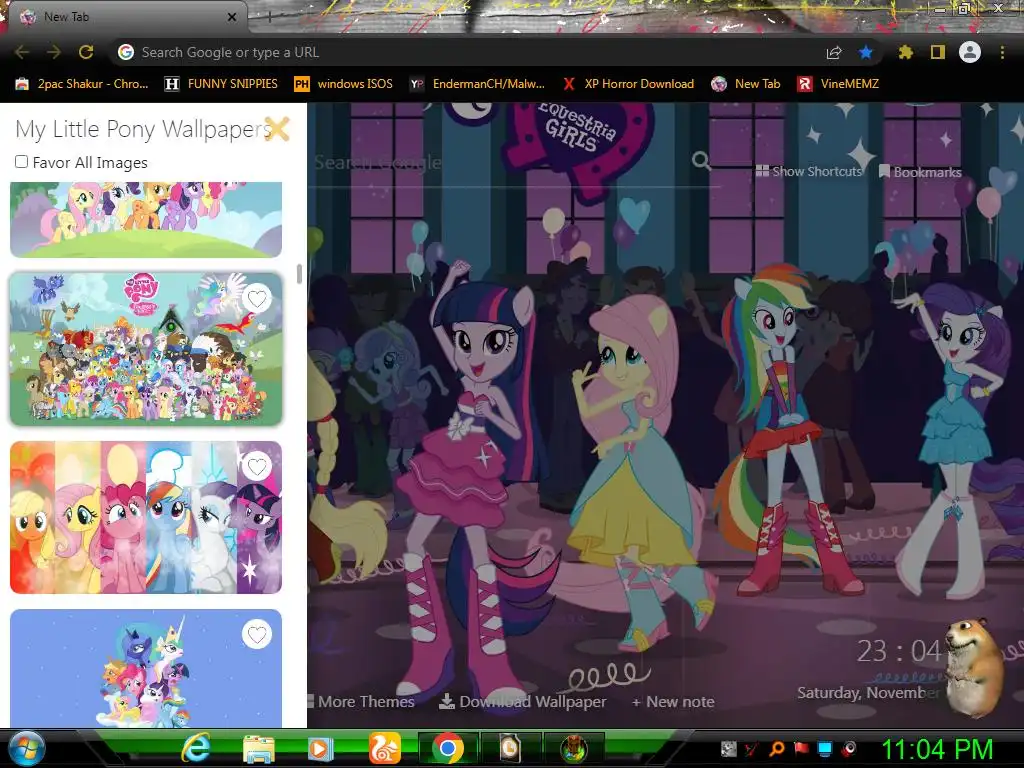Image resolution: width=1024 pixels, height=768 pixels.
Task: Click Download Wallpaper
Action: click(522, 702)
